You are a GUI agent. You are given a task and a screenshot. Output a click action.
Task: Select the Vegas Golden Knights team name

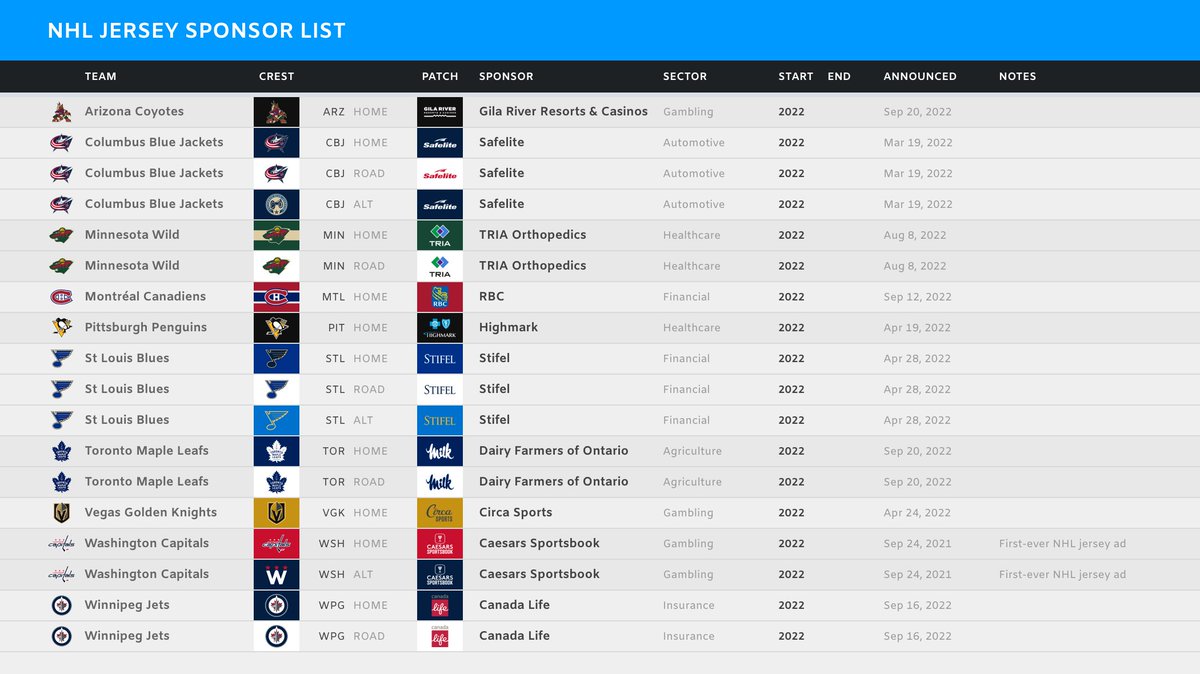point(151,513)
